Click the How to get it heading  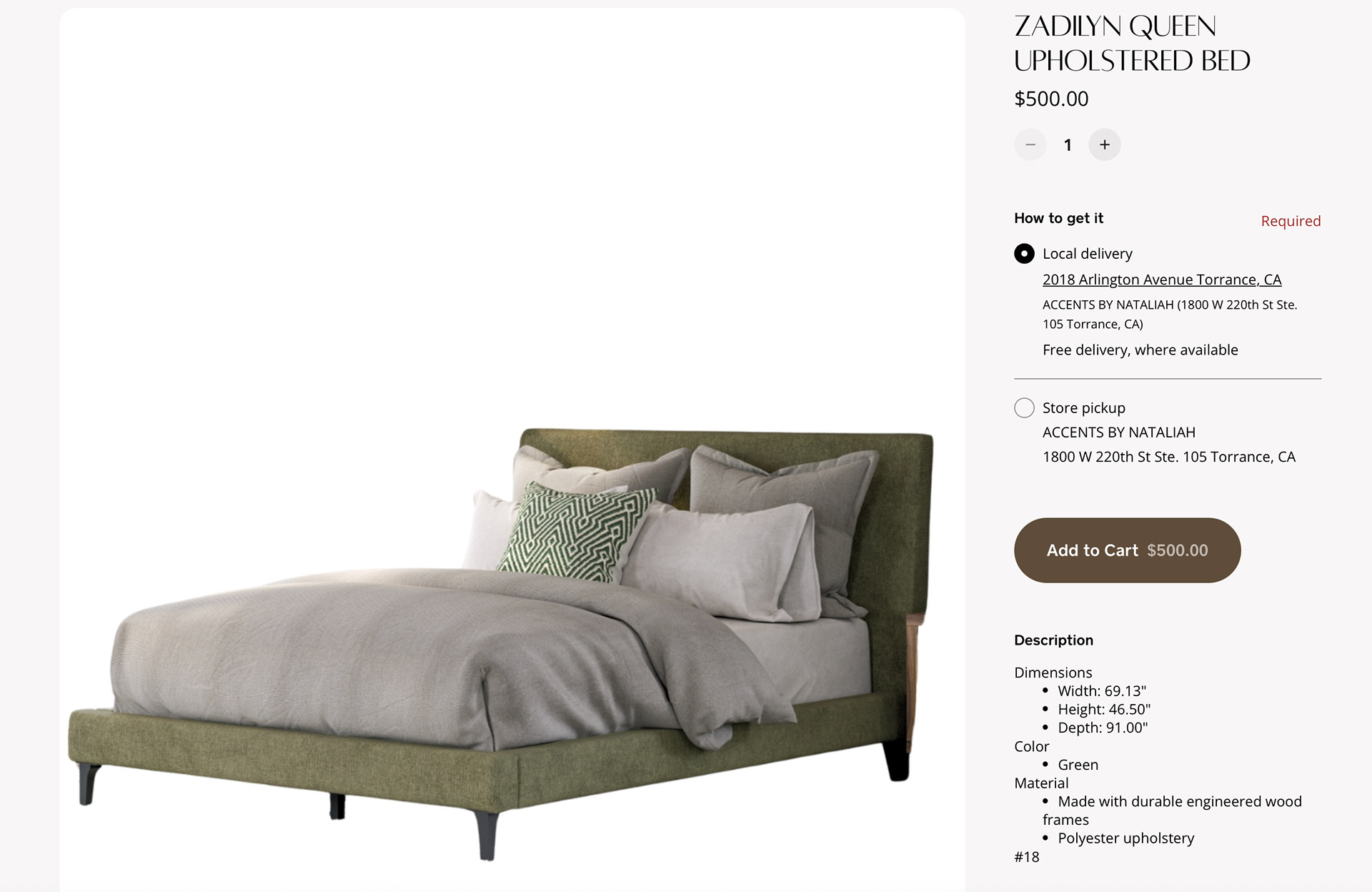click(1058, 218)
